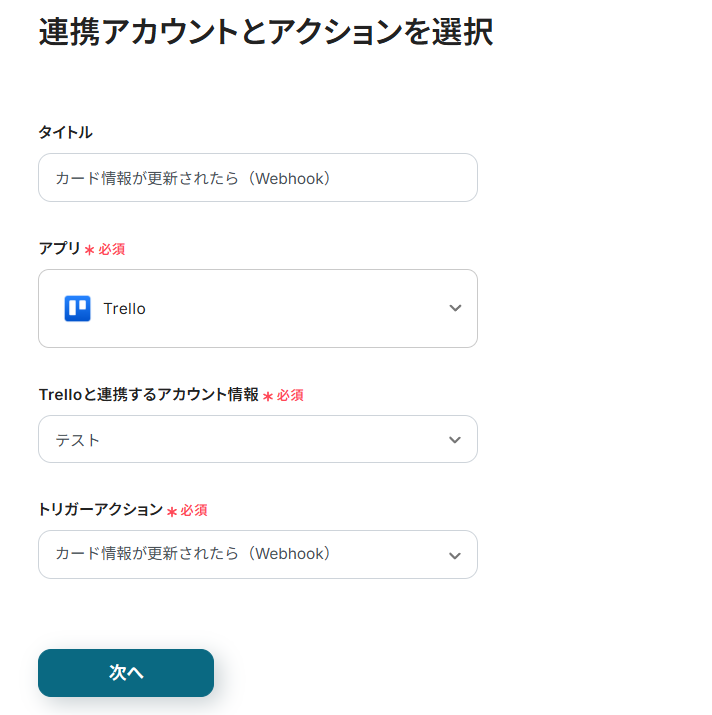The width and height of the screenshot is (712, 715).
Task: Click the 必須 text beside アプリ
Action: (112, 249)
